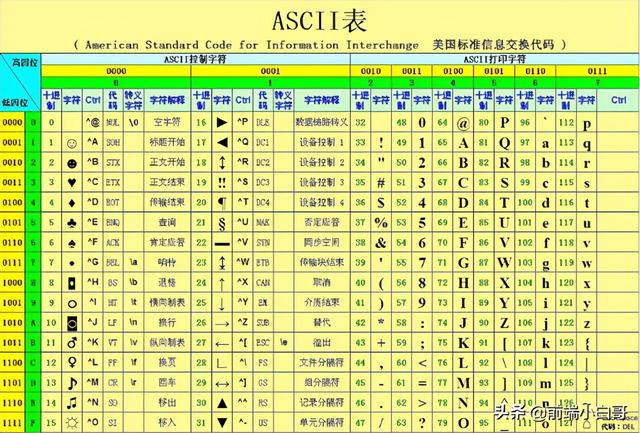The height and width of the screenshot is (433, 640).
Task: Click the heart symbol for decimal 3
Action: [x=72, y=182]
